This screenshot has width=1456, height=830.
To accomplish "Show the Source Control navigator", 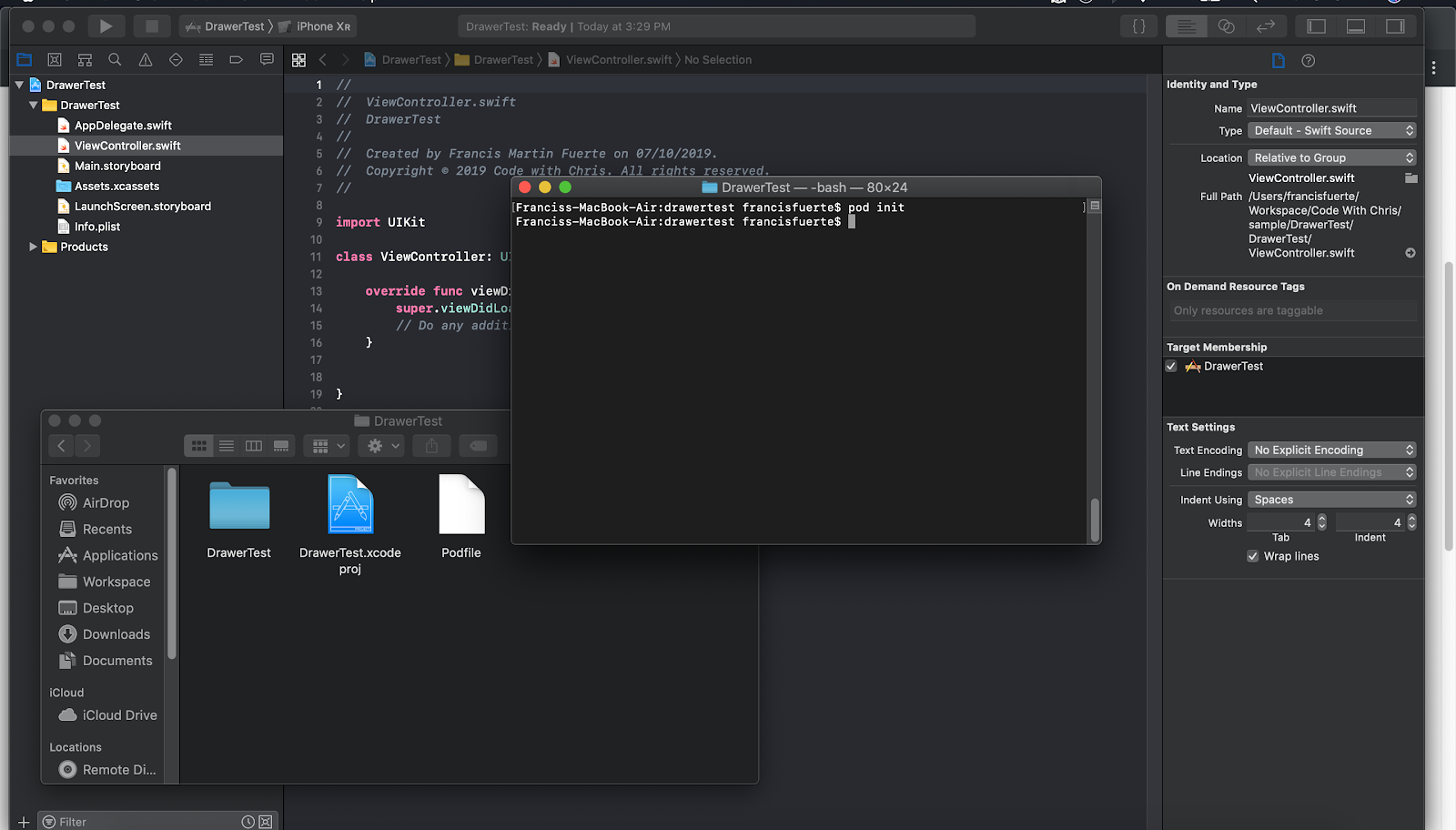I will pyautogui.click(x=55, y=60).
